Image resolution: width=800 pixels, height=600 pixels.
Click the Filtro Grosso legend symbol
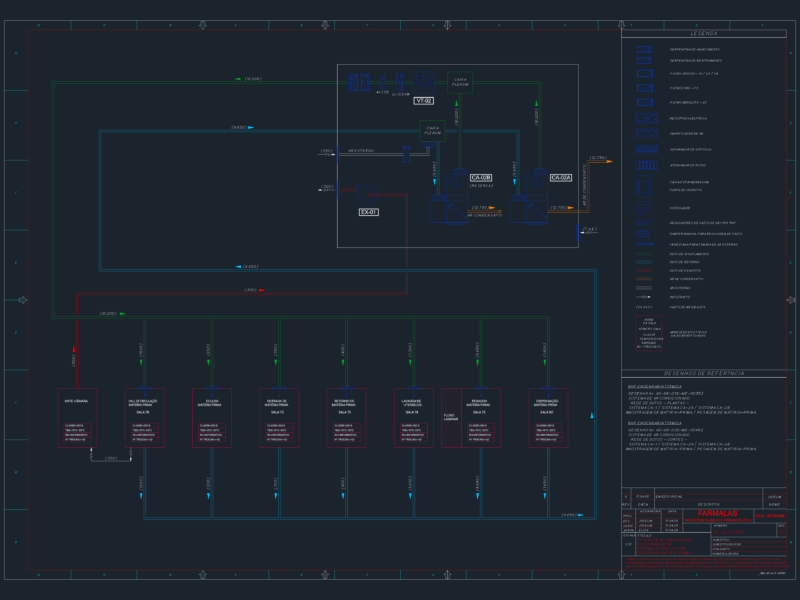click(x=644, y=73)
